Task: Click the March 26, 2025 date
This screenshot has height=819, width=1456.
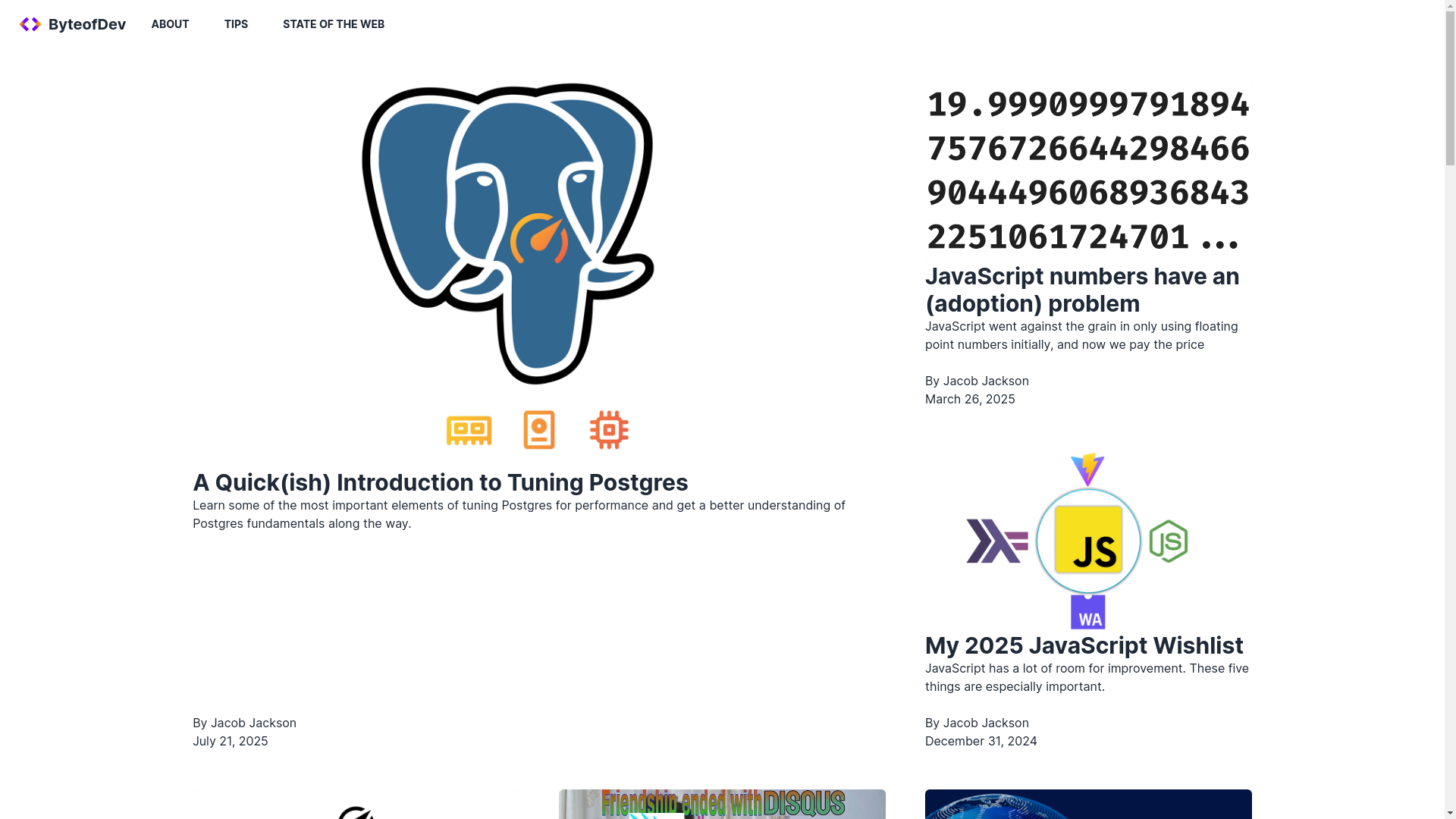Action: [x=970, y=399]
